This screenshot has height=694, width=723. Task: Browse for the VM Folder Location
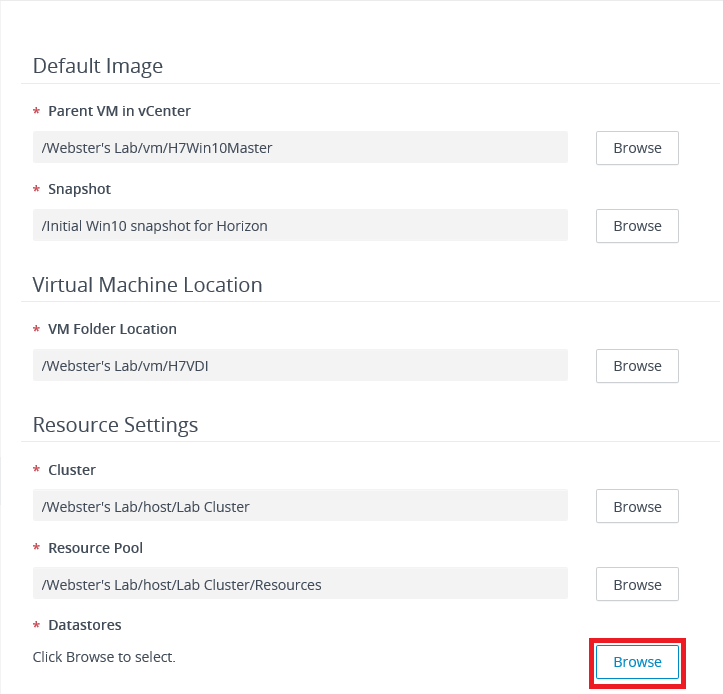tap(637, 366)
